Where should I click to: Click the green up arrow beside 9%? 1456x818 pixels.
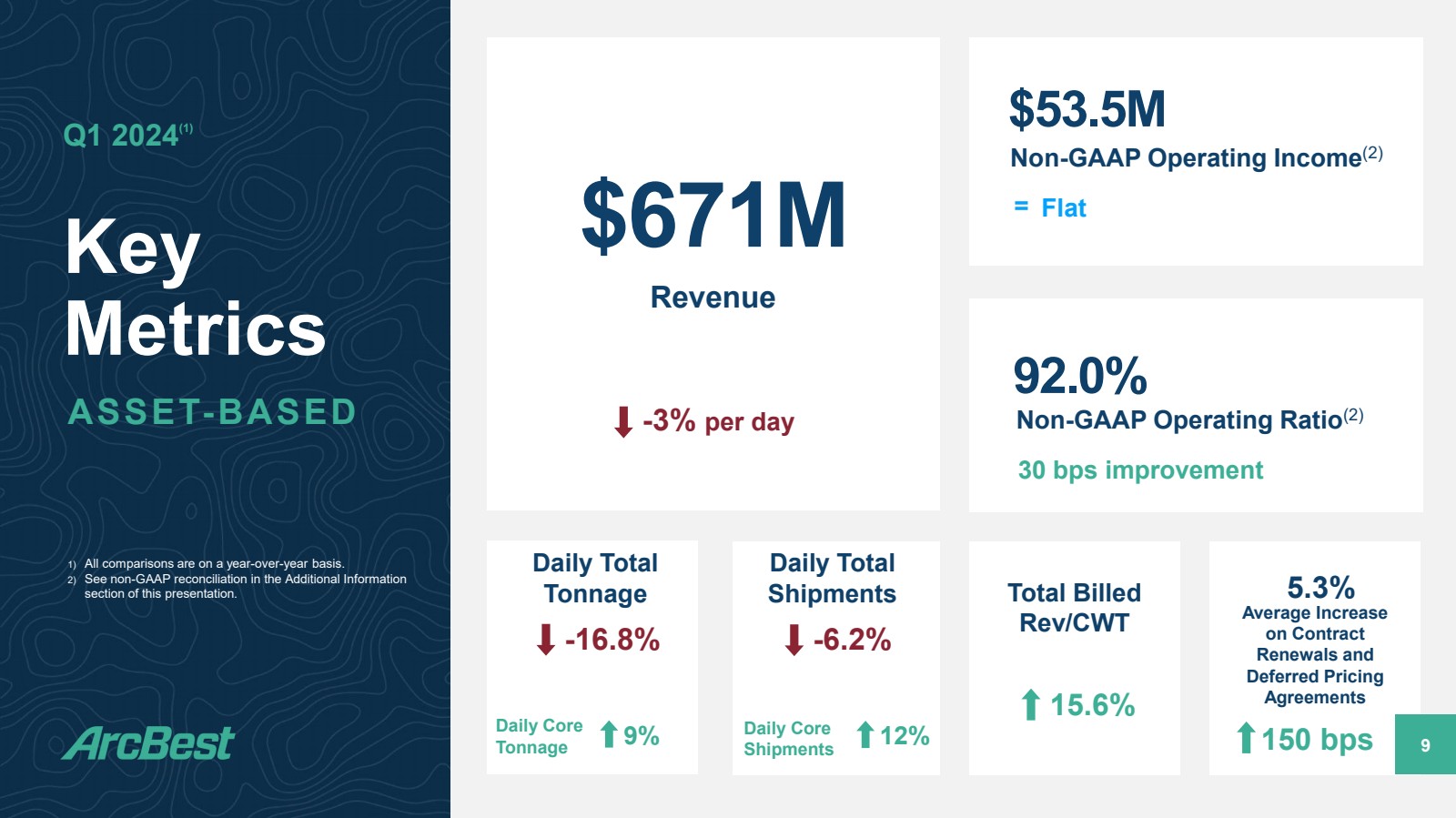pos(609,734)
